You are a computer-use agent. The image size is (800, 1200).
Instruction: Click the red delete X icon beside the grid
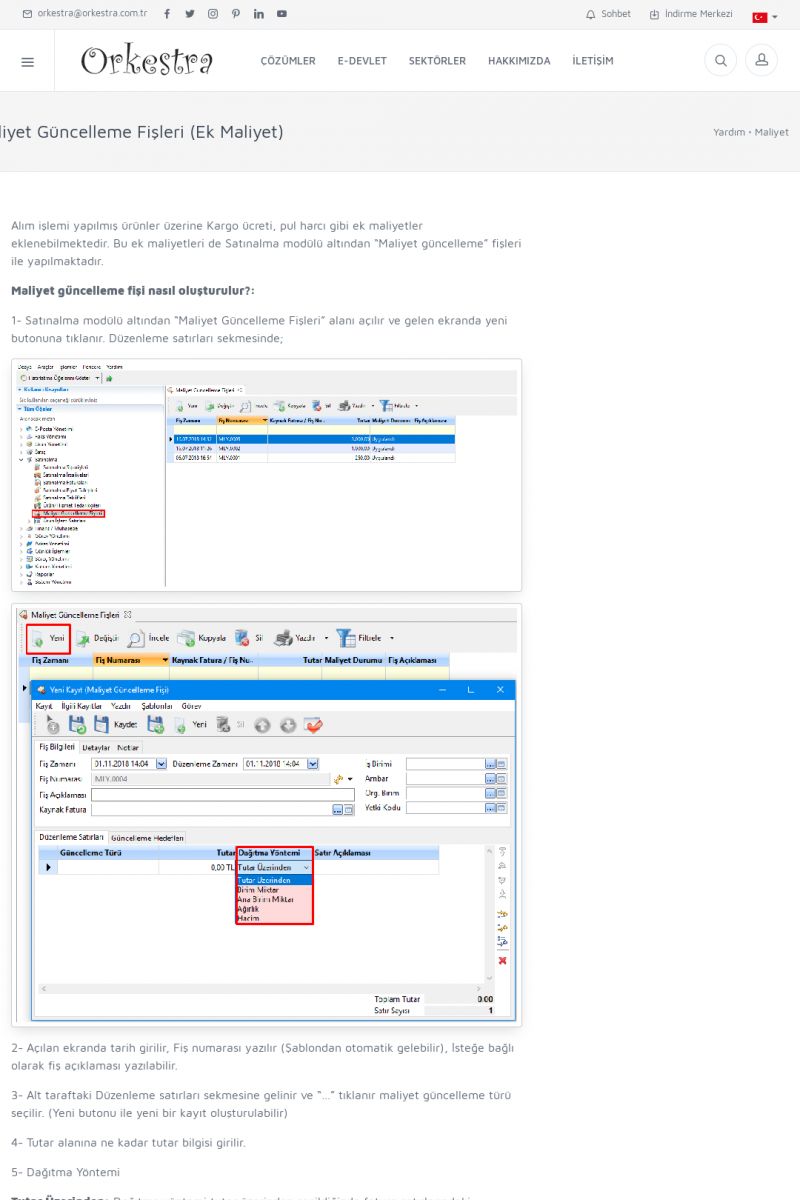click(x=502, y=960)
